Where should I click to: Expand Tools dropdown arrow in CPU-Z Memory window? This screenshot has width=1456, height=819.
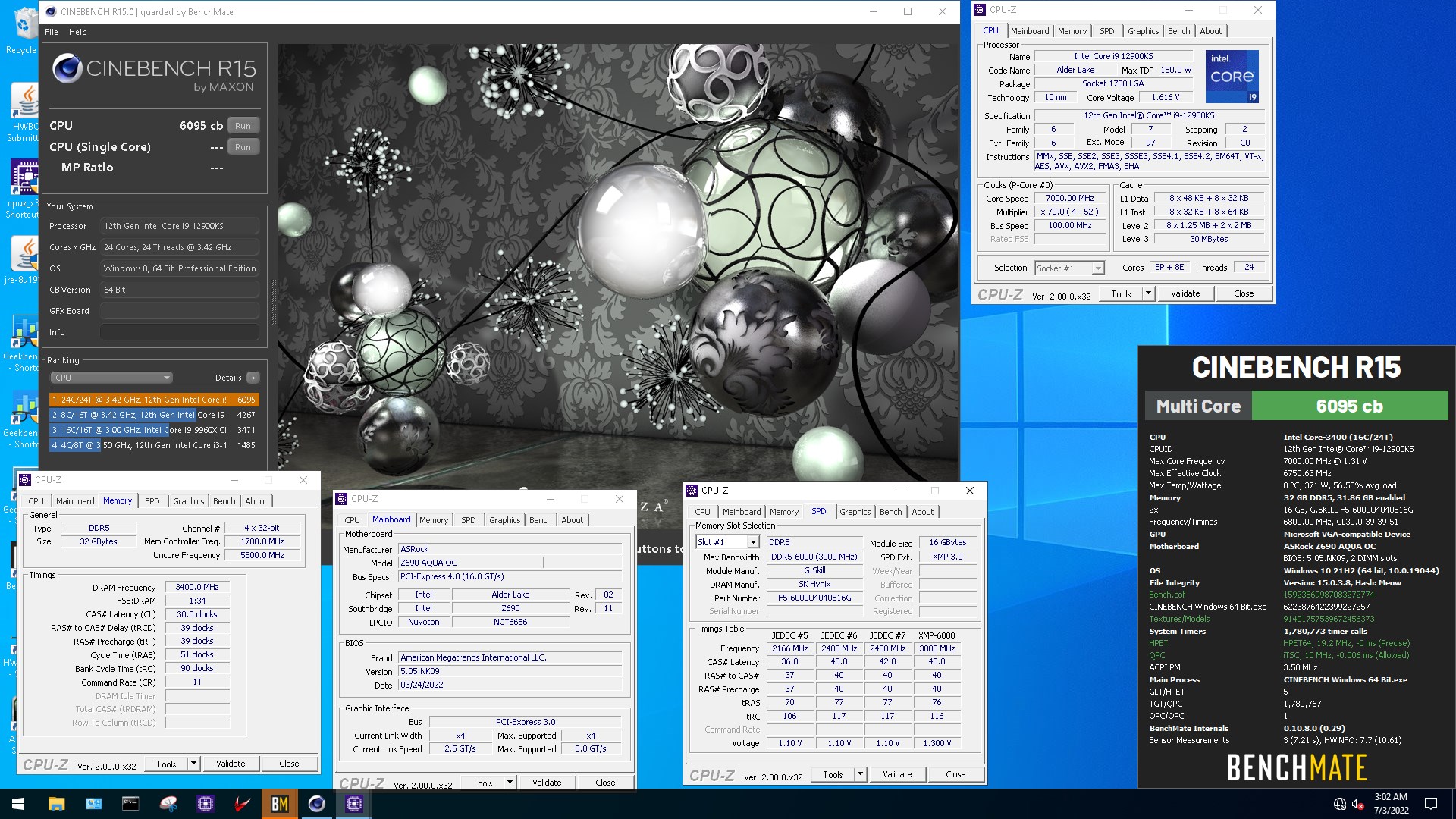[x=193, y=764]
